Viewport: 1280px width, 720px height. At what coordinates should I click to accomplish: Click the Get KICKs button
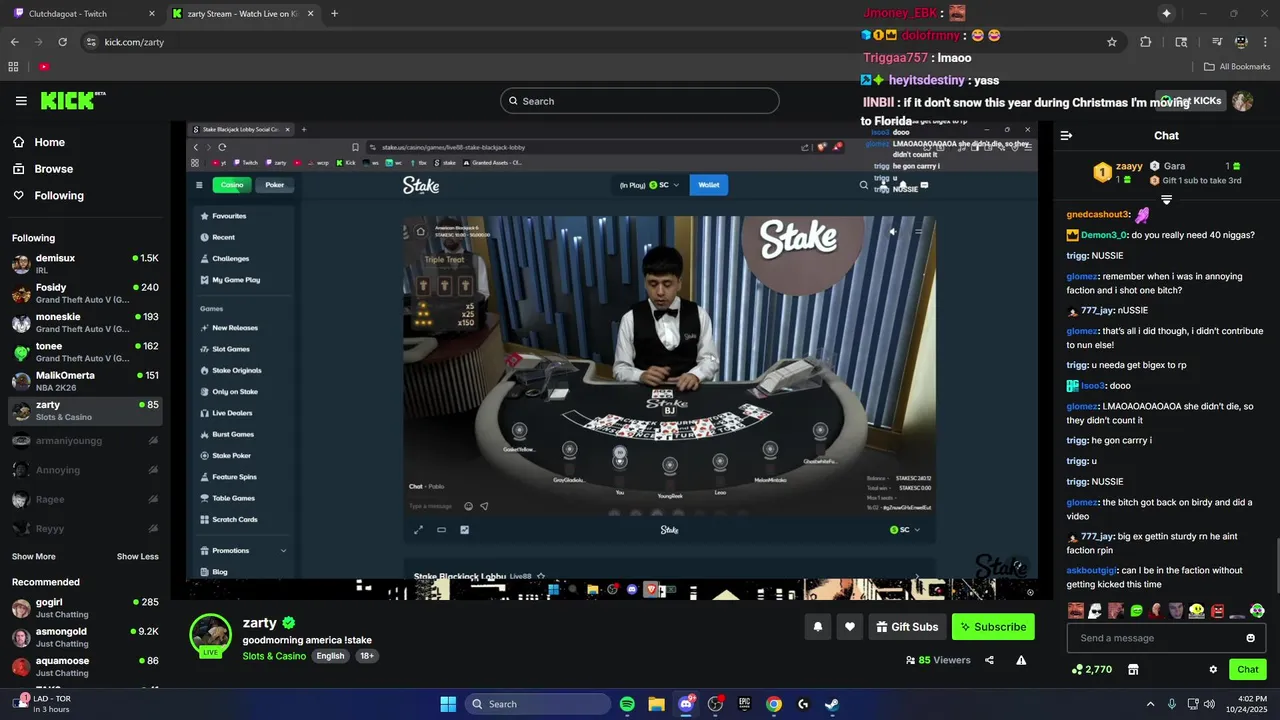[x=1190, y=101]
